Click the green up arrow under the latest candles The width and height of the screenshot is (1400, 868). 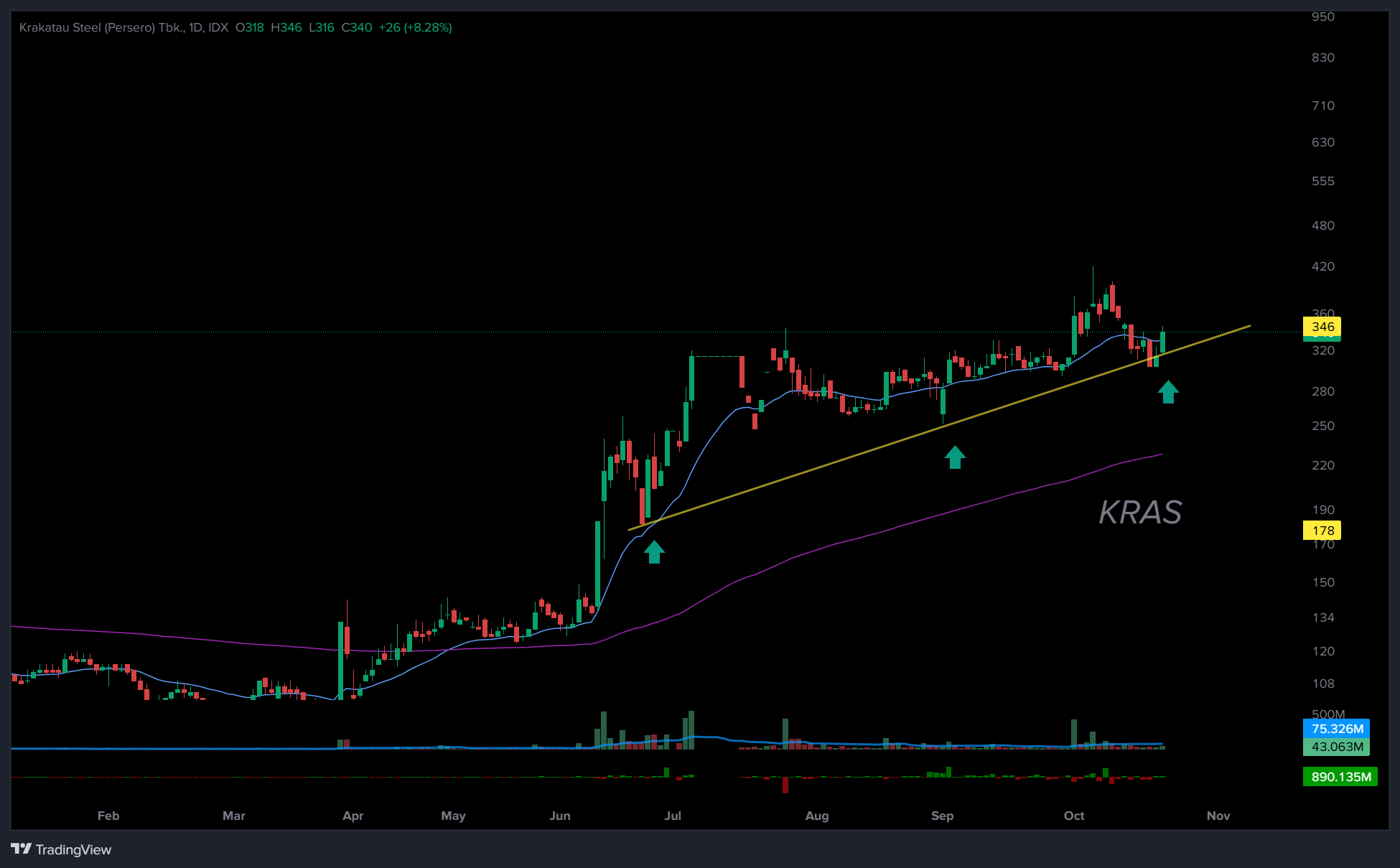click(x=1168, y=392)
